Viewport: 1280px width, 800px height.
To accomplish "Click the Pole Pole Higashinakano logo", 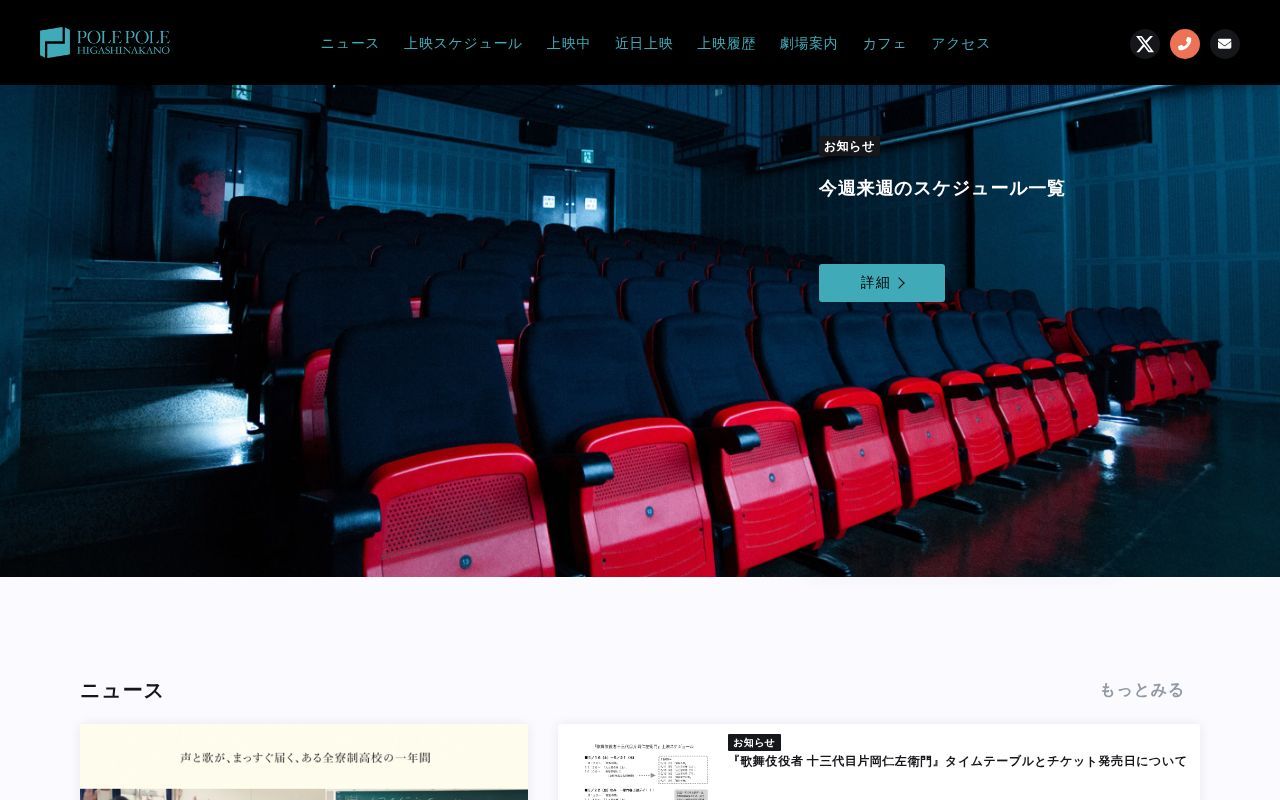I will pyautogui.click(x=105, y=42).
